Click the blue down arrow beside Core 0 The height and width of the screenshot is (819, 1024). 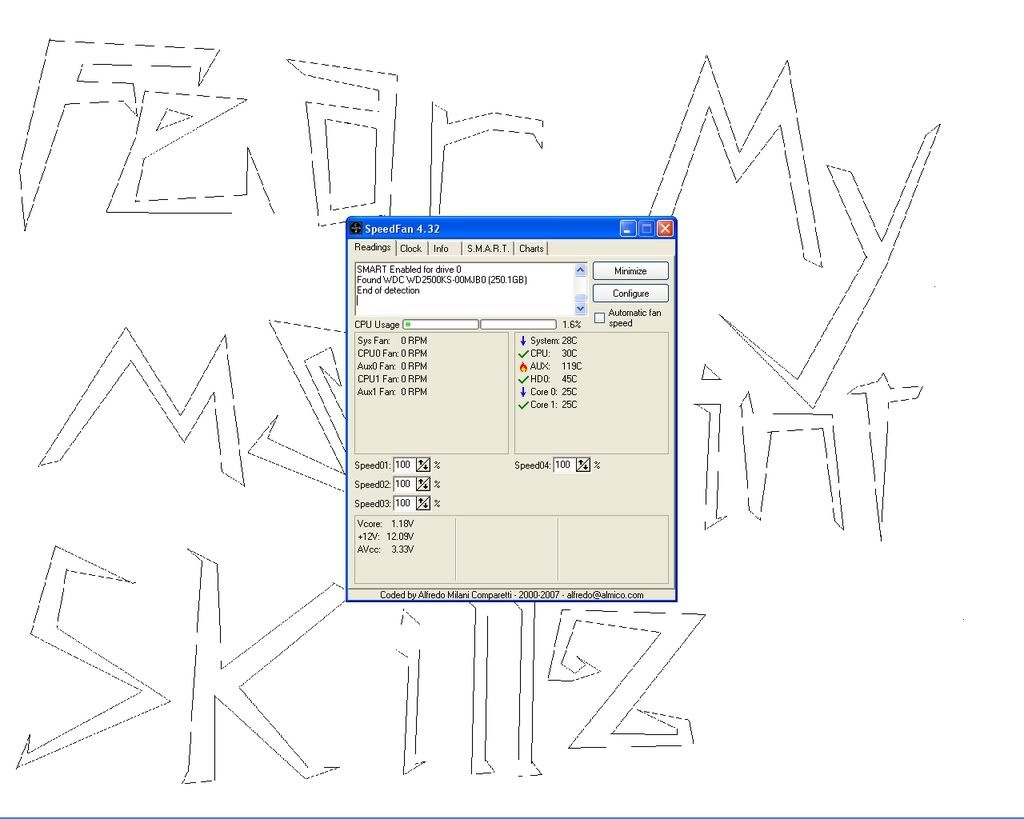coord(522,393)
